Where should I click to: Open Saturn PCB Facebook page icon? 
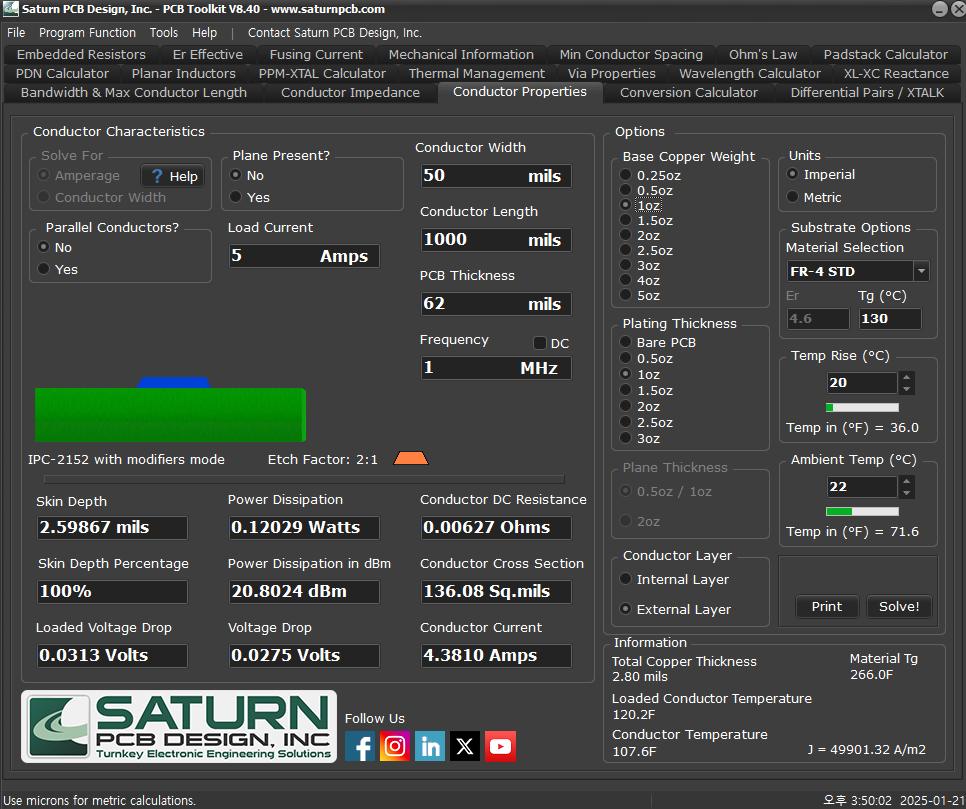(x=360, y=746)
